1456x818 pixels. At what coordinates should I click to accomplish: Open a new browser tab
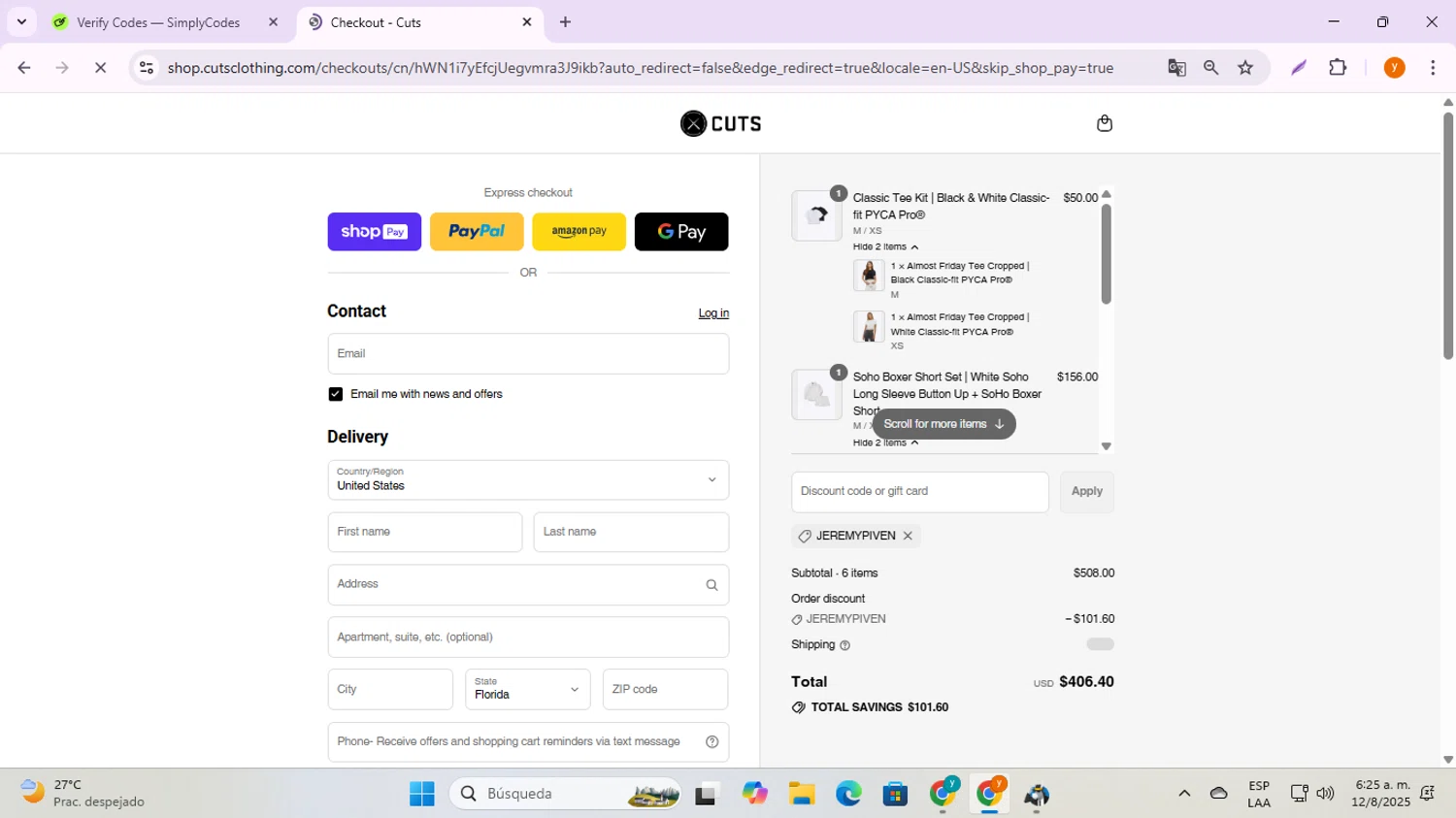pos(565,22)
